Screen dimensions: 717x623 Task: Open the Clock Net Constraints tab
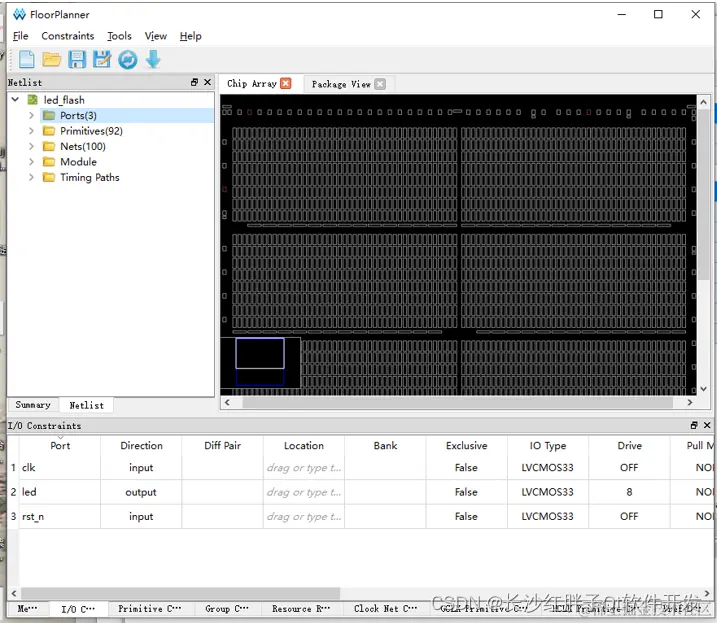coord(385,608)
